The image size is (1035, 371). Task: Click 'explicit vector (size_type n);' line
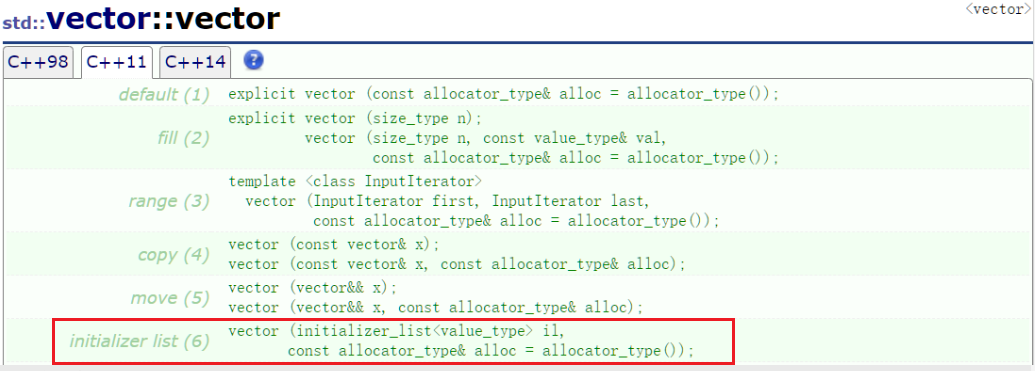coord(355,119)
